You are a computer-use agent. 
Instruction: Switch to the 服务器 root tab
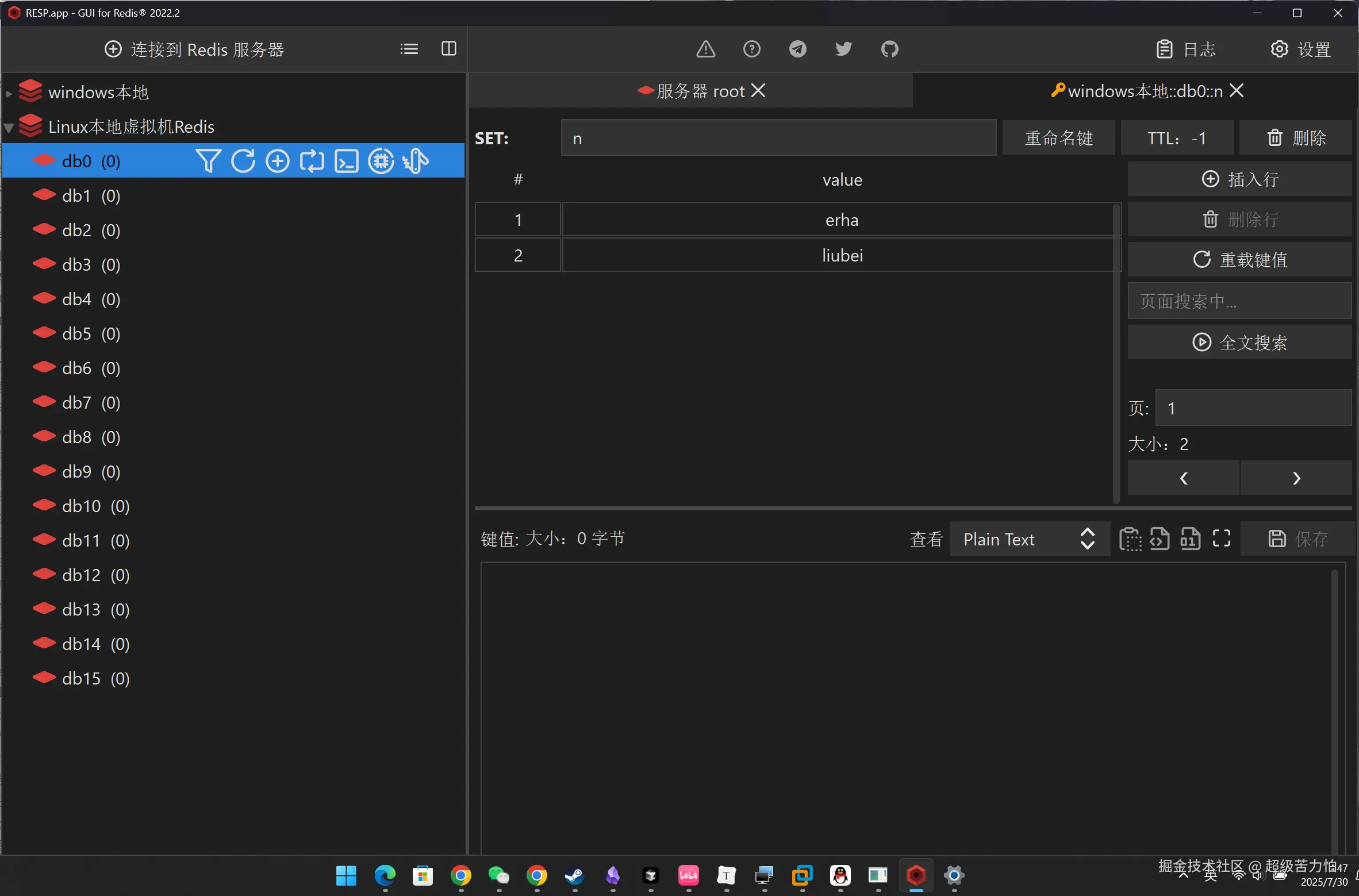coord(700,91)
